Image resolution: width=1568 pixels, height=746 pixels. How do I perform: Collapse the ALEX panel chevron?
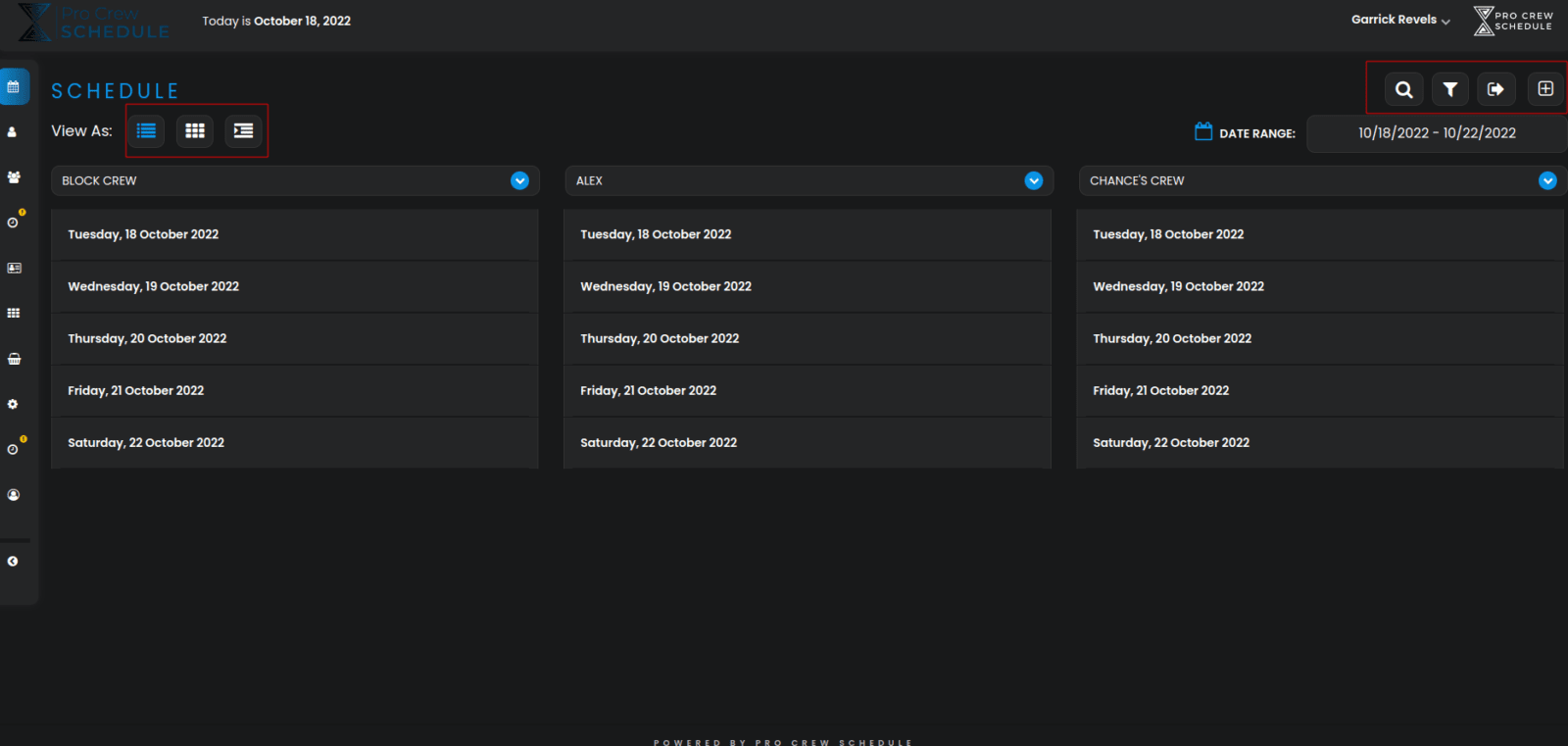coord(1034,180)
